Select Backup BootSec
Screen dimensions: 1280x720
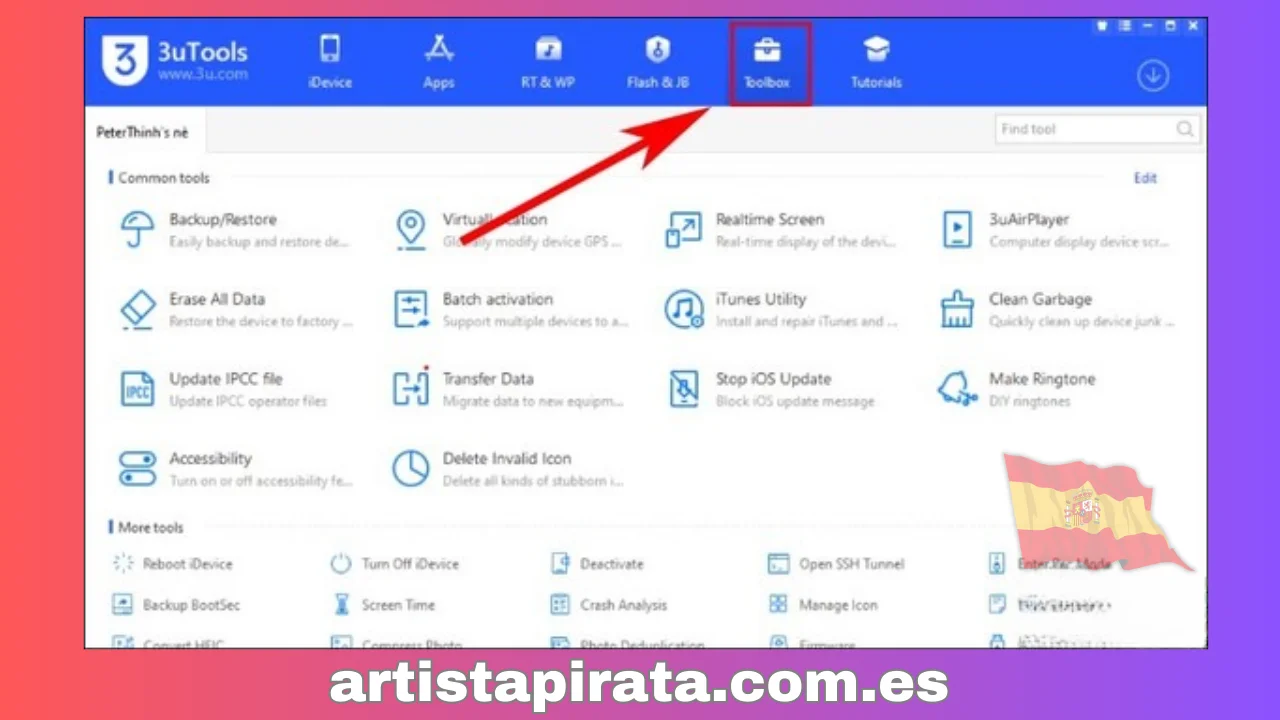(177, 605)
